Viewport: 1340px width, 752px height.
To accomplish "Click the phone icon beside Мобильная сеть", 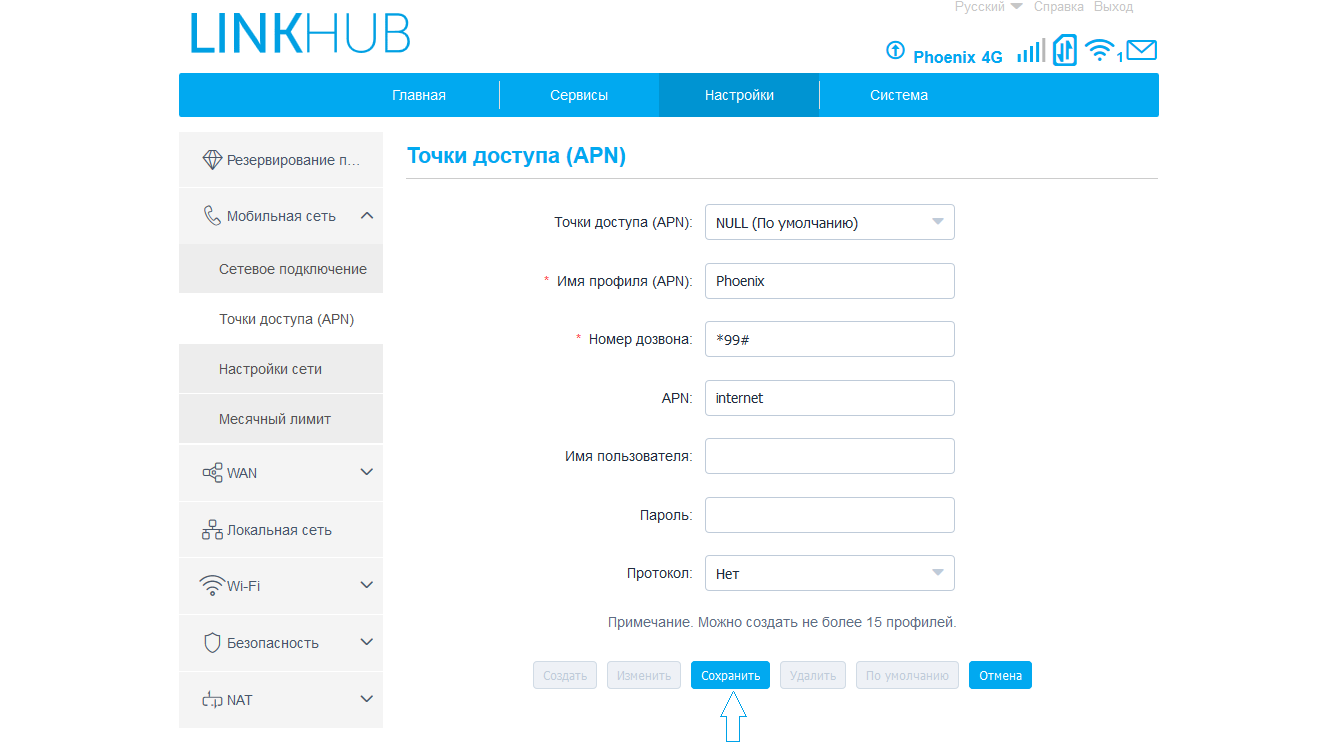I will [212, 215].
